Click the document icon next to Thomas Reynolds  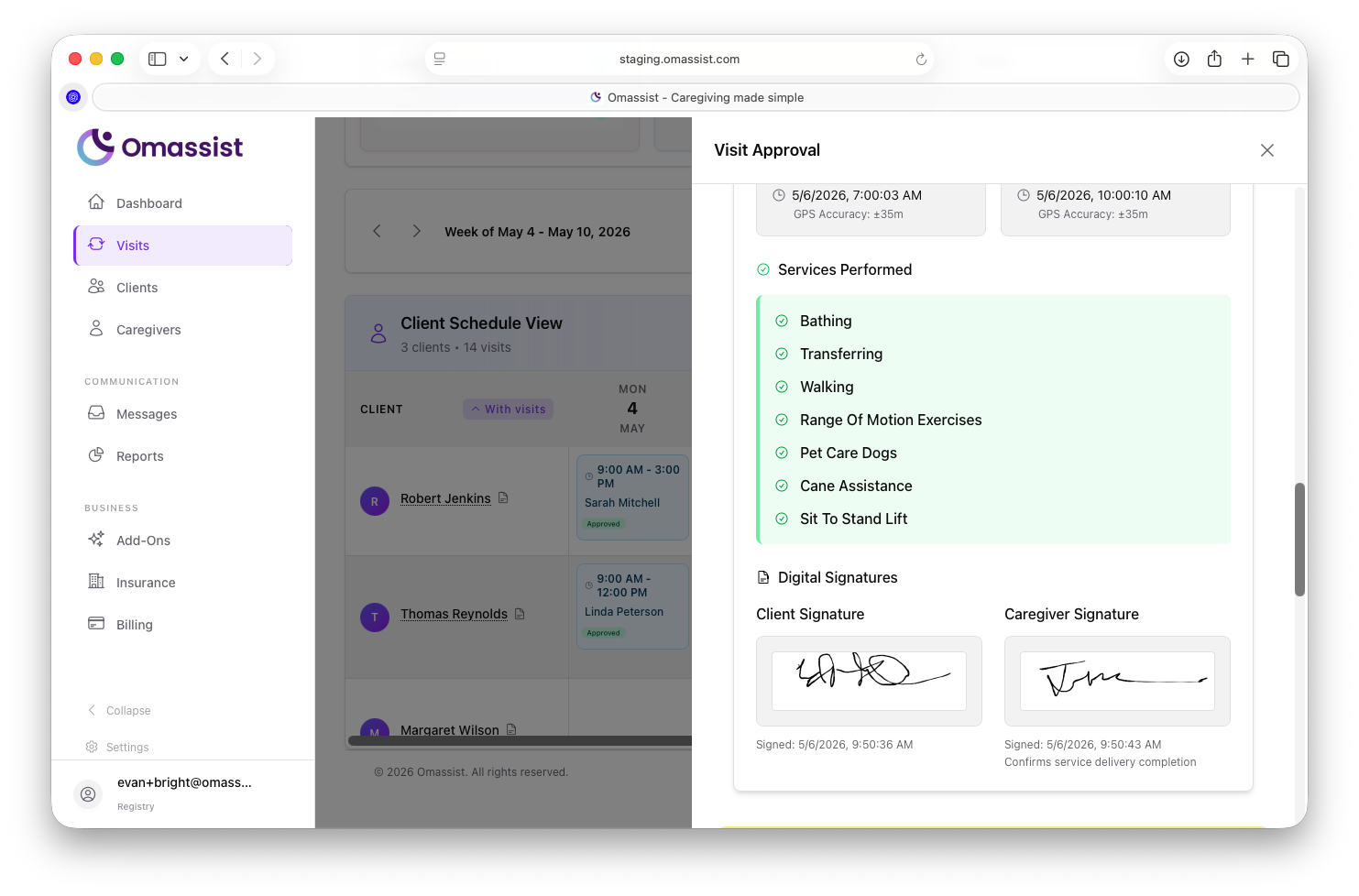[520, 614]
